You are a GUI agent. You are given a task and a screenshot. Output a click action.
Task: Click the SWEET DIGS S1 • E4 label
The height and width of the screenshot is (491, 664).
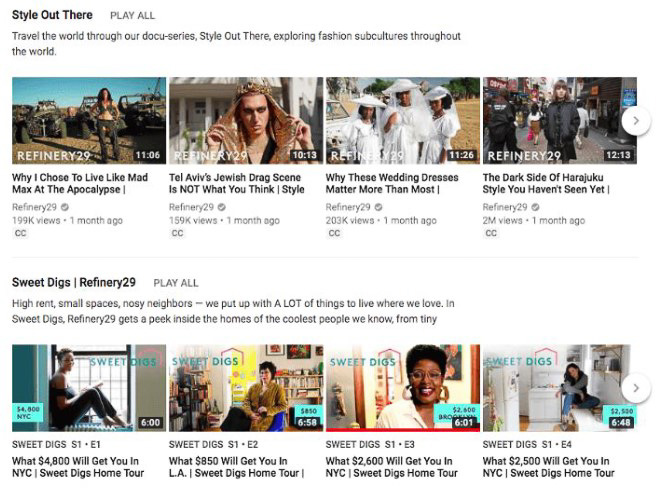point(527,444)
